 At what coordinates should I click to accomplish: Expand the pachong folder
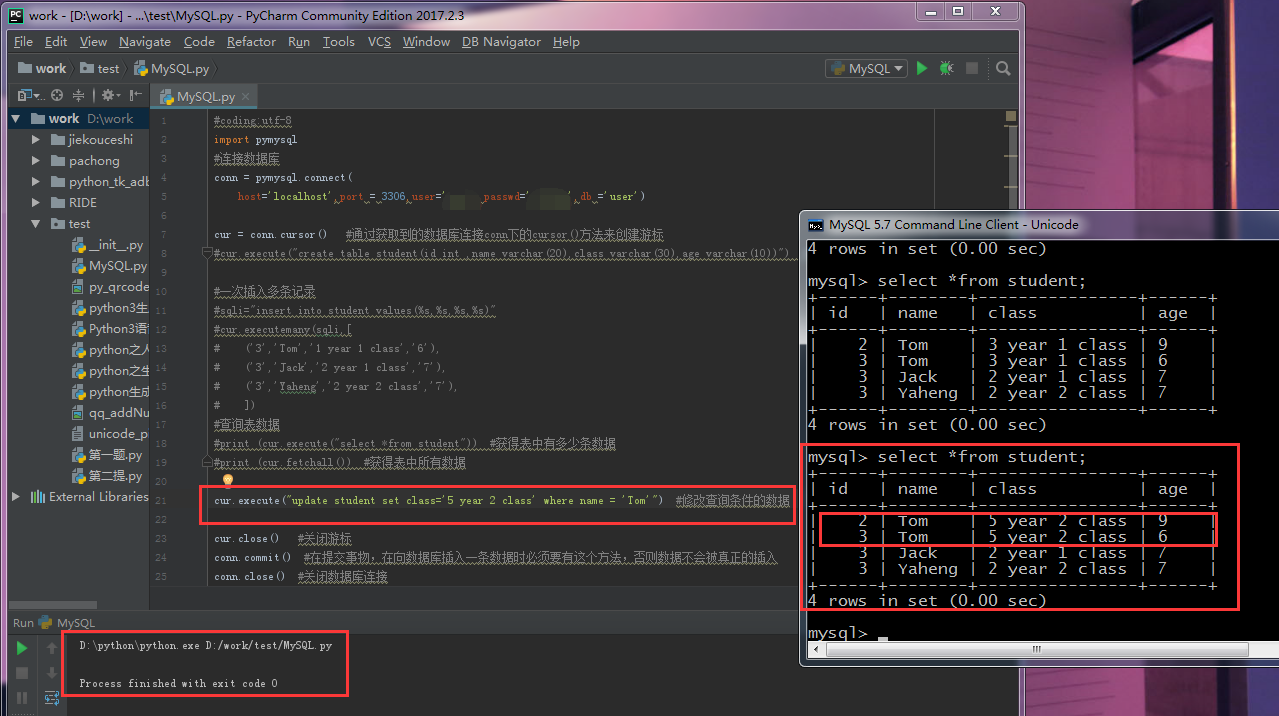click(x=36, y=160)
